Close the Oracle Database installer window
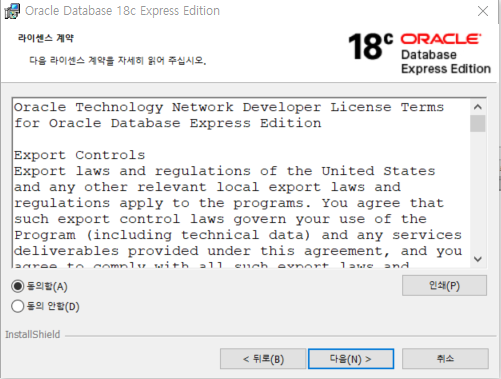 [483, 11]
